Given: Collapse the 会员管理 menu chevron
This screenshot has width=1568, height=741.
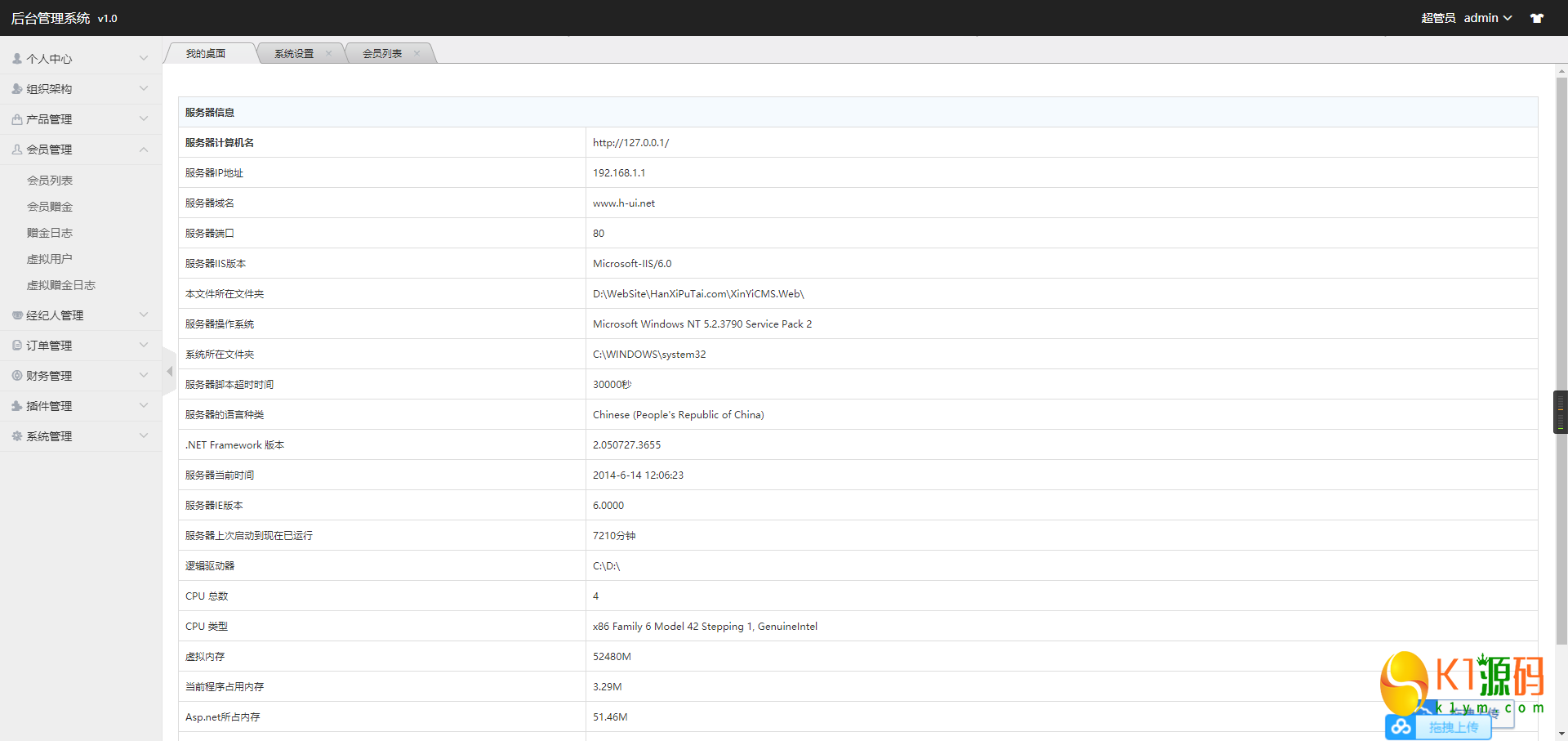Looking at the screenshot, I should [144, 150].
